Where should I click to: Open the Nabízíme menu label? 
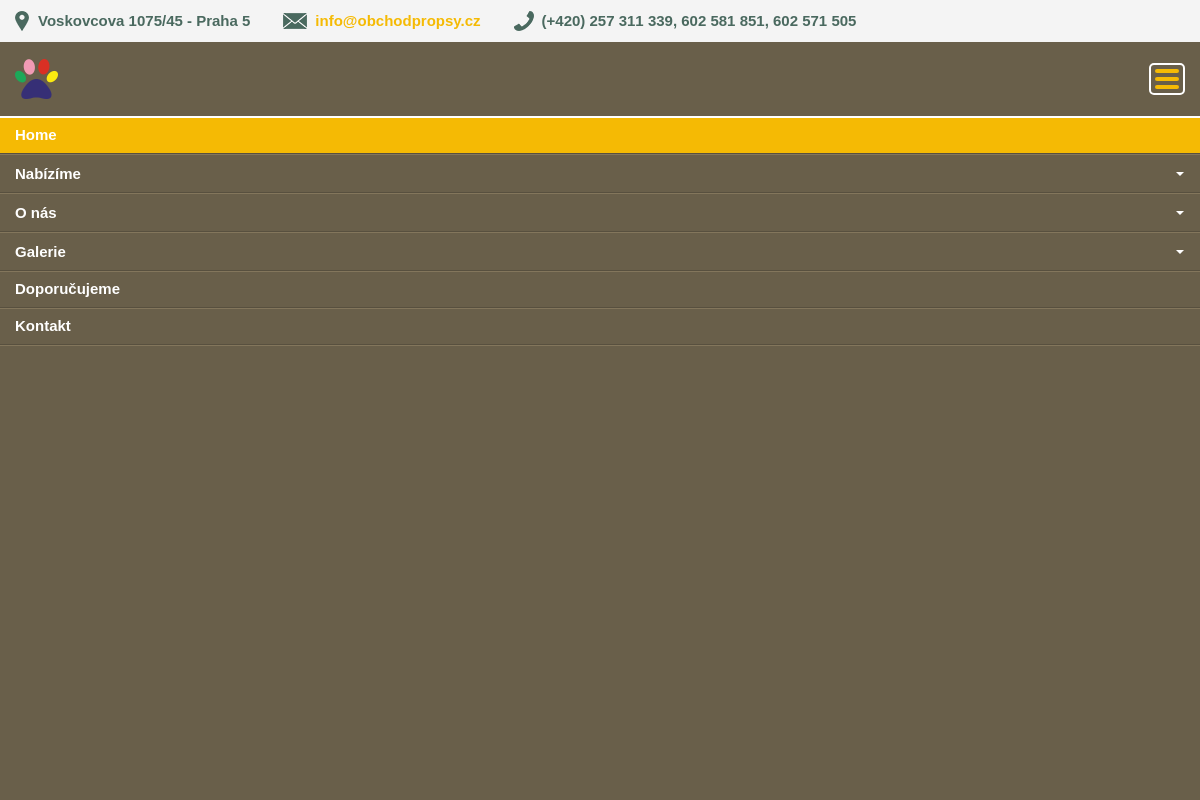pos(48,174)
